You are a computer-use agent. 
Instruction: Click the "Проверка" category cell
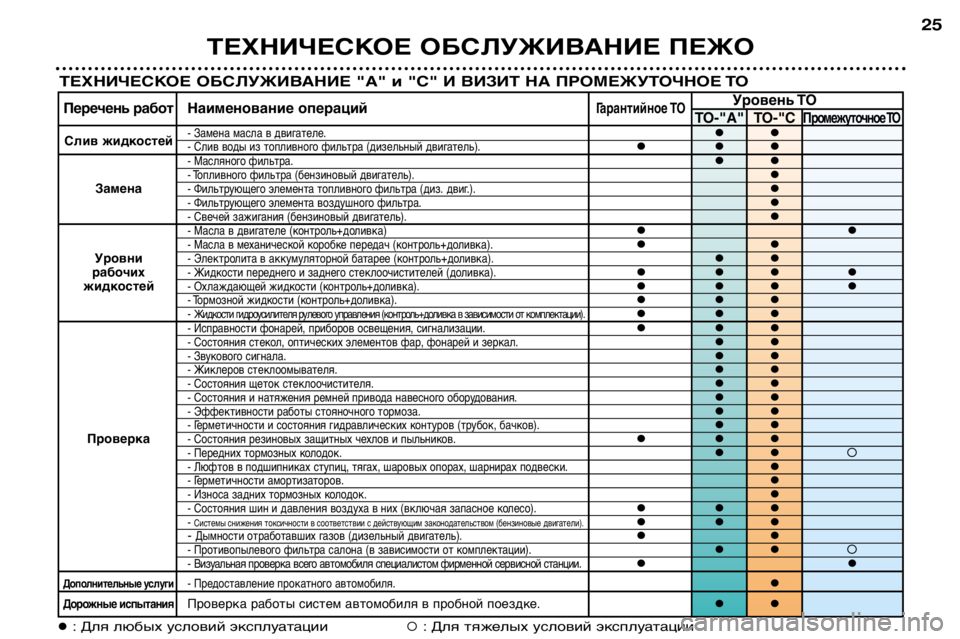(x=118, y=439)
